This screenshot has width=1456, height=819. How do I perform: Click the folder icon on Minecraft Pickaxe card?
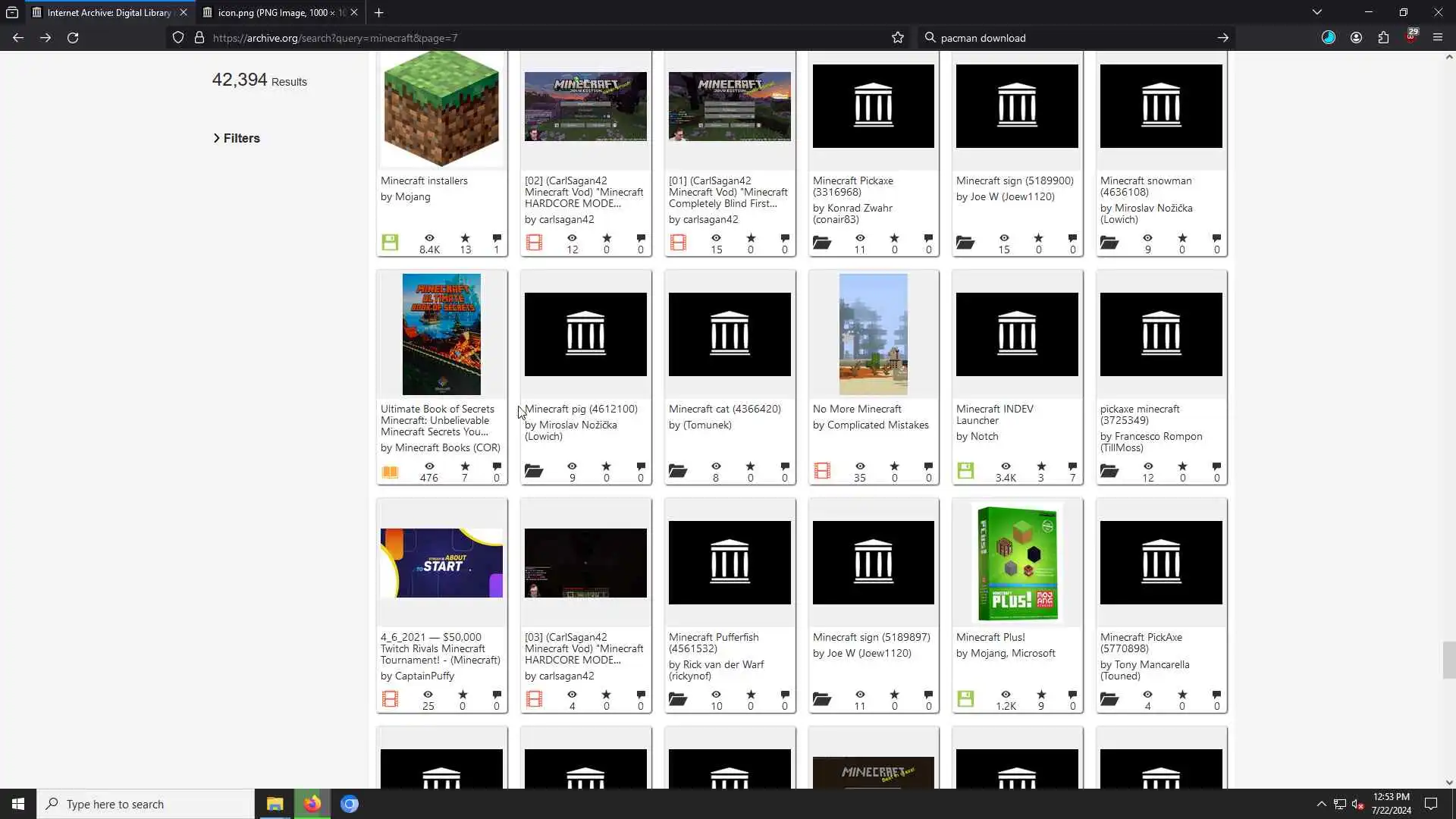[822, 243]
